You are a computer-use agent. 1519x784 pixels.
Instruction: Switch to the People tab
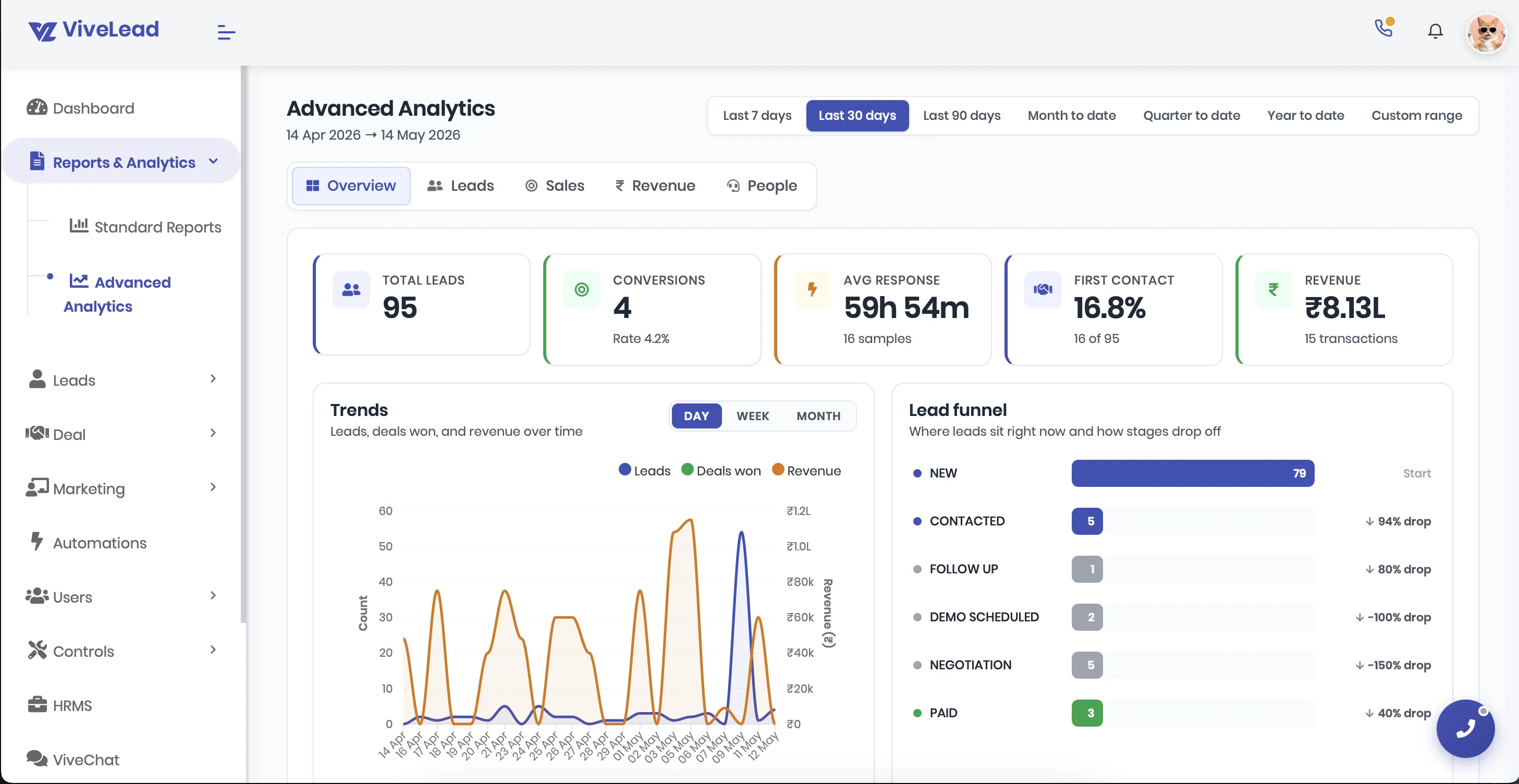762,186
